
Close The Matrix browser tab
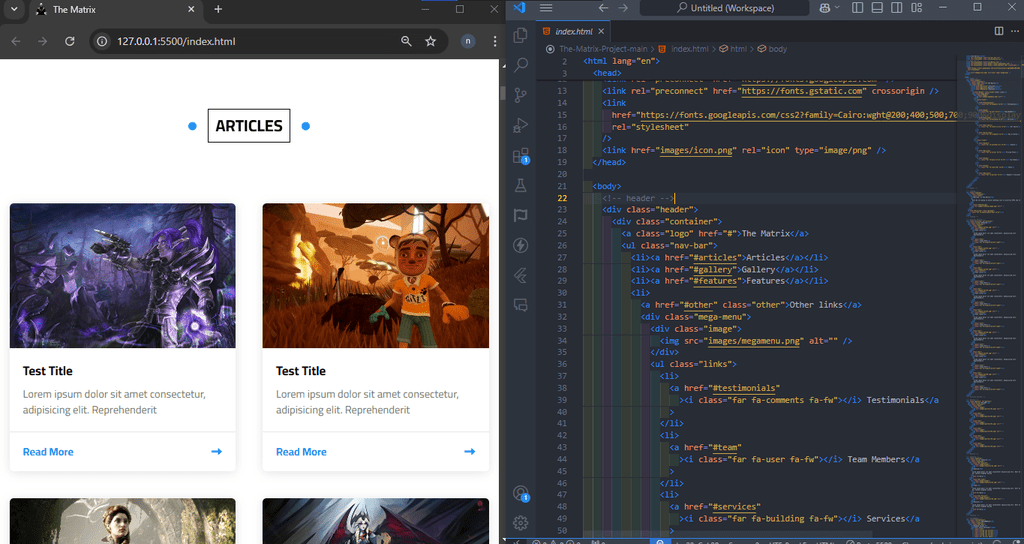191,9
